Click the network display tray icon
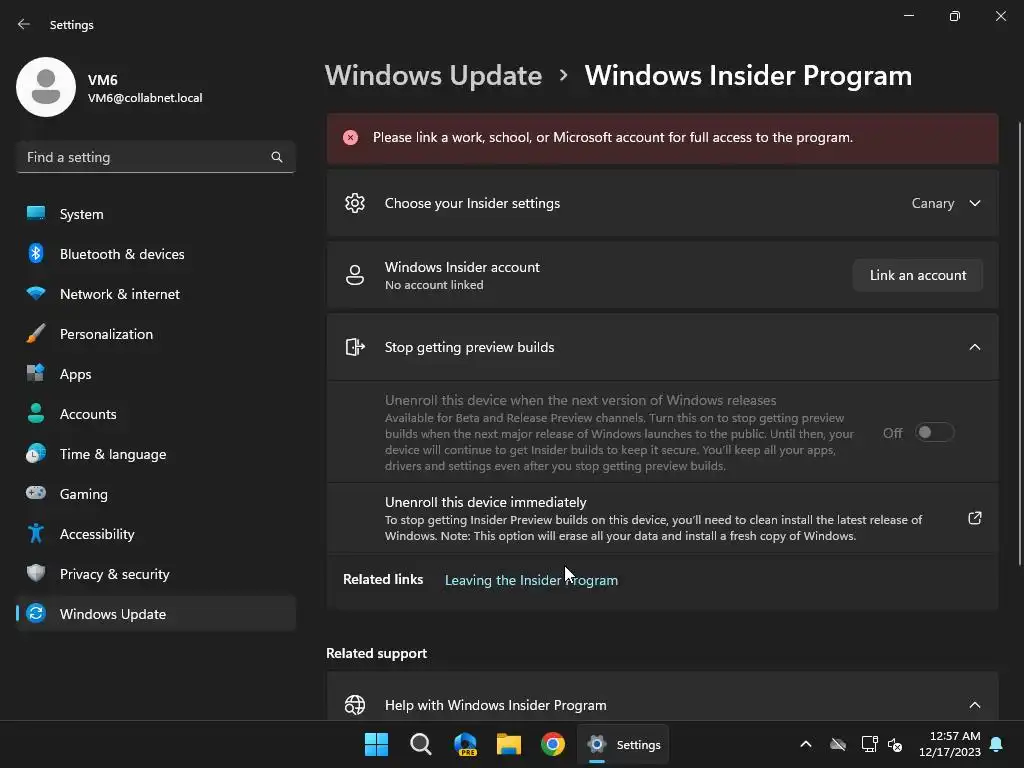This screenshot has height=768, width=1024. [869, 744]
